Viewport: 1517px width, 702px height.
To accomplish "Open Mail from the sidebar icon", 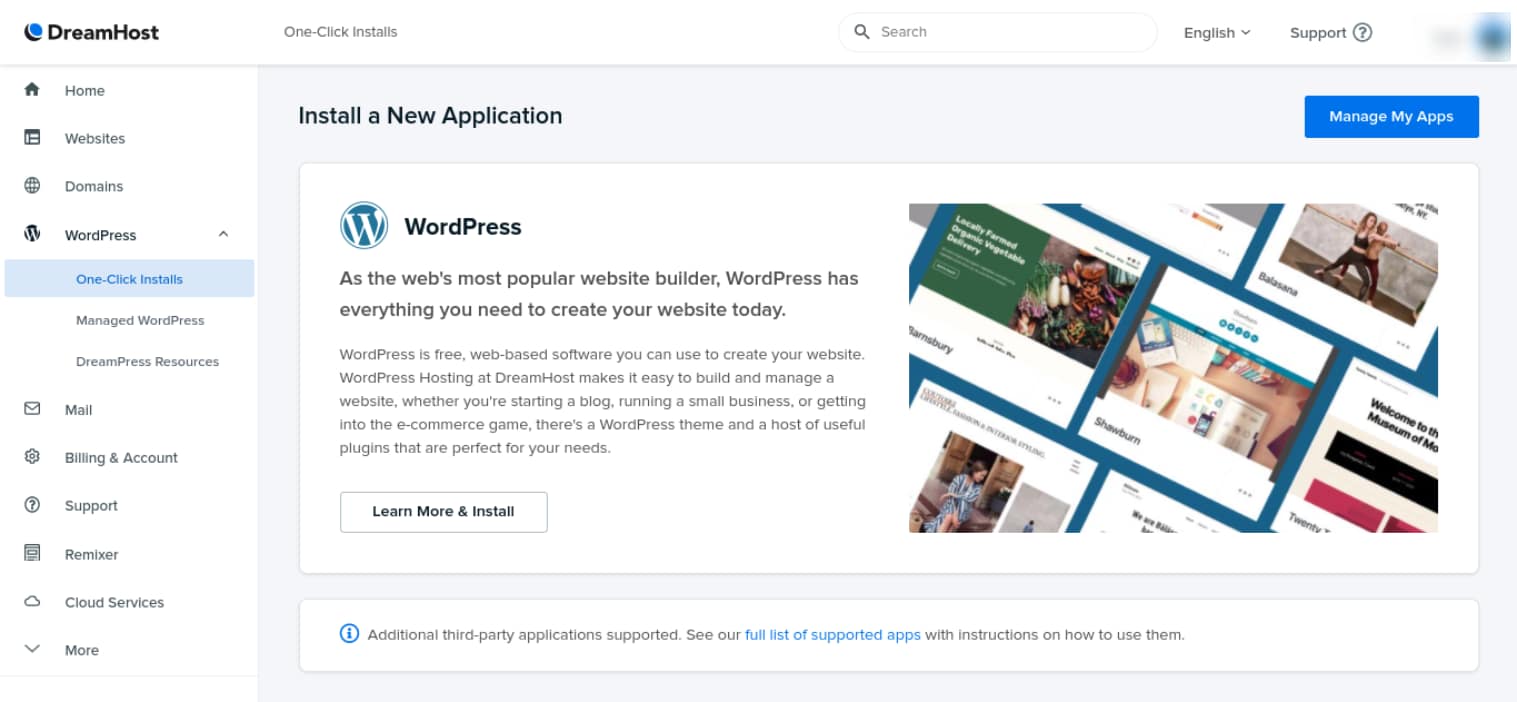I will (31, 409).
